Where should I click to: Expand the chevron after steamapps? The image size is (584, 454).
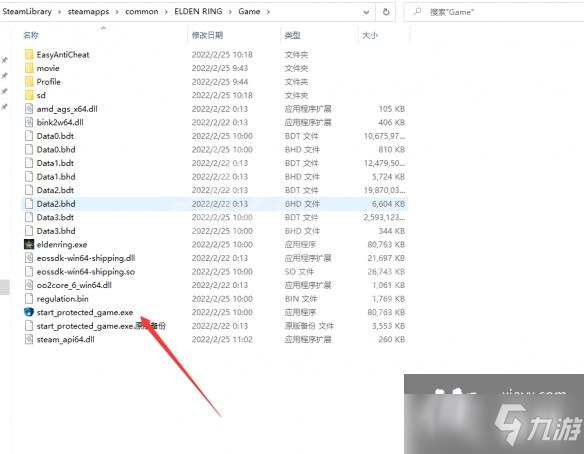(117, 12)
